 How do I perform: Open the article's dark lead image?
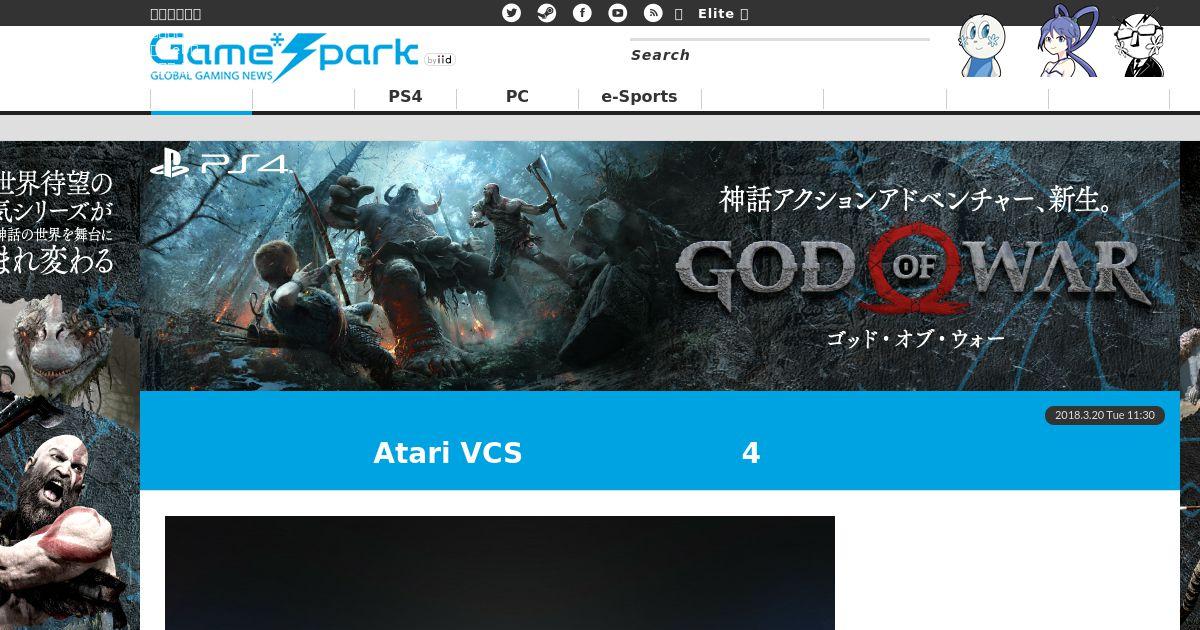point(500,573)
